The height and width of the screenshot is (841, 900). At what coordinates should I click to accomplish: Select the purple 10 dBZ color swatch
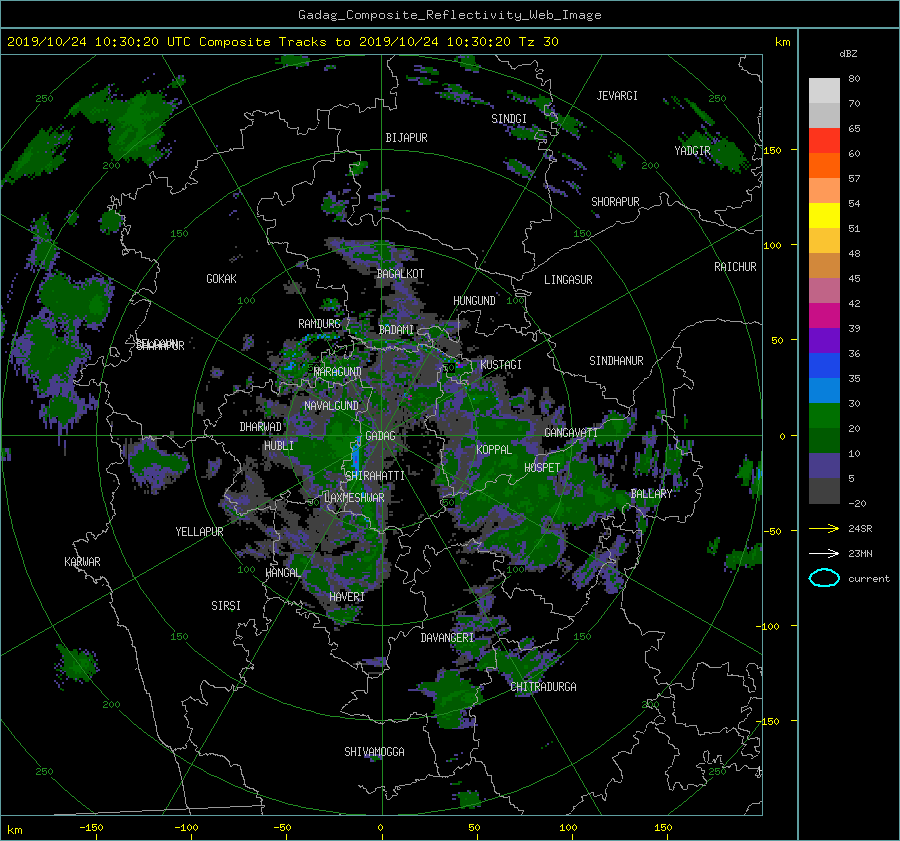(x=824, y=465)
